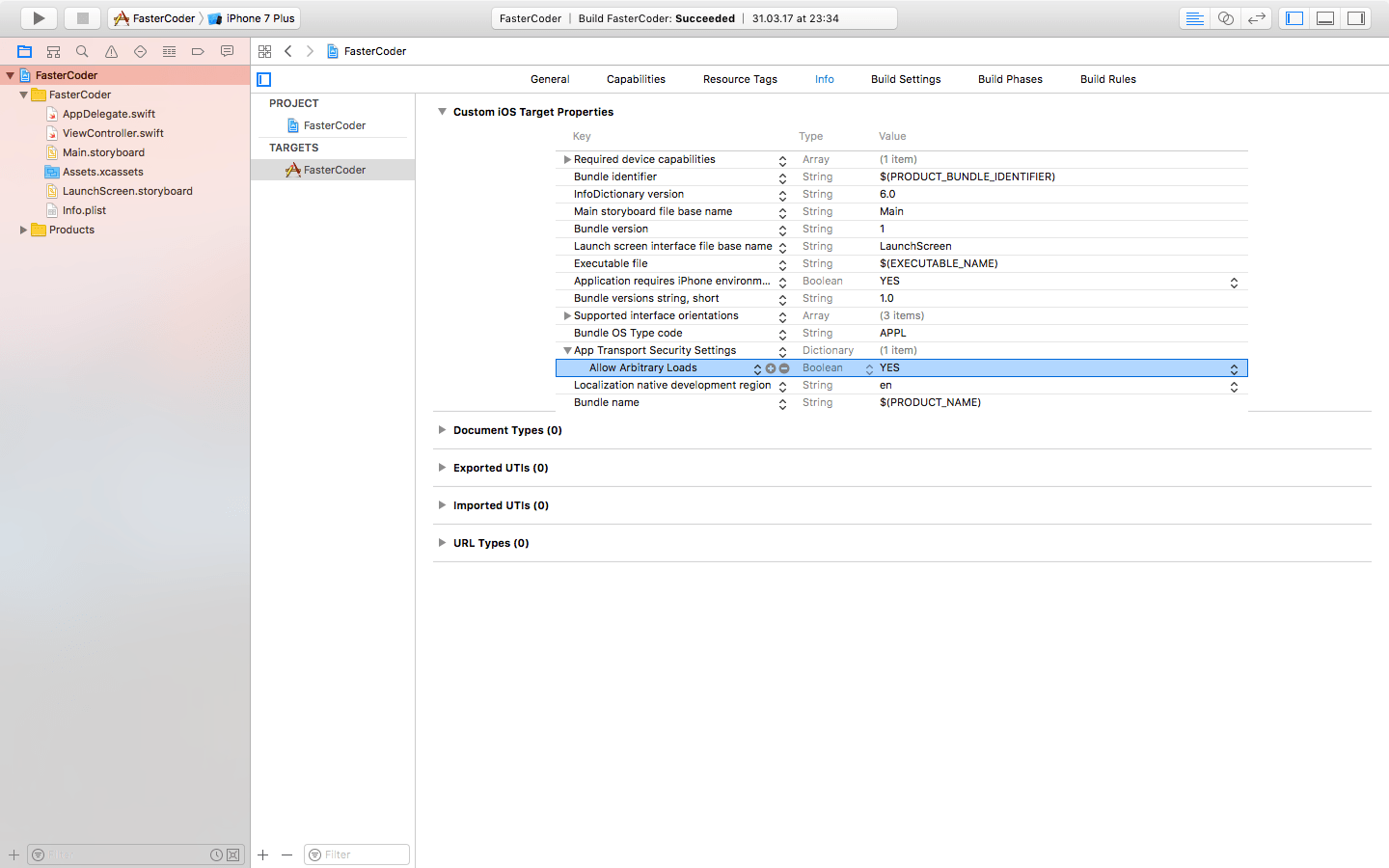
Task: Remove the selected target
Action: tap(286, 854)
